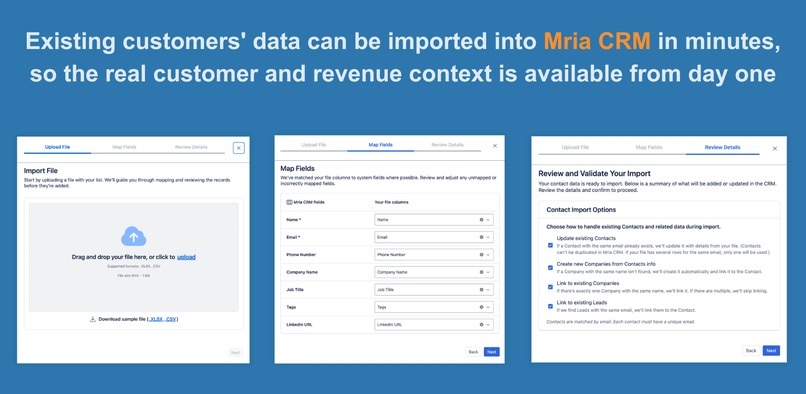Download the .CSV sample file link
The height and width of the screenshot is (394, 806).
pyautogui.click(x=171, y=319)
